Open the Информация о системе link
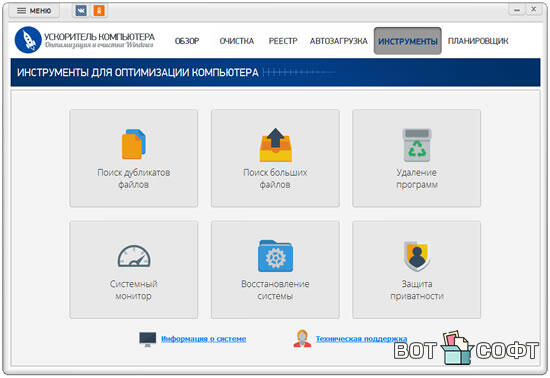550x378 pixels. pos(203,339)
